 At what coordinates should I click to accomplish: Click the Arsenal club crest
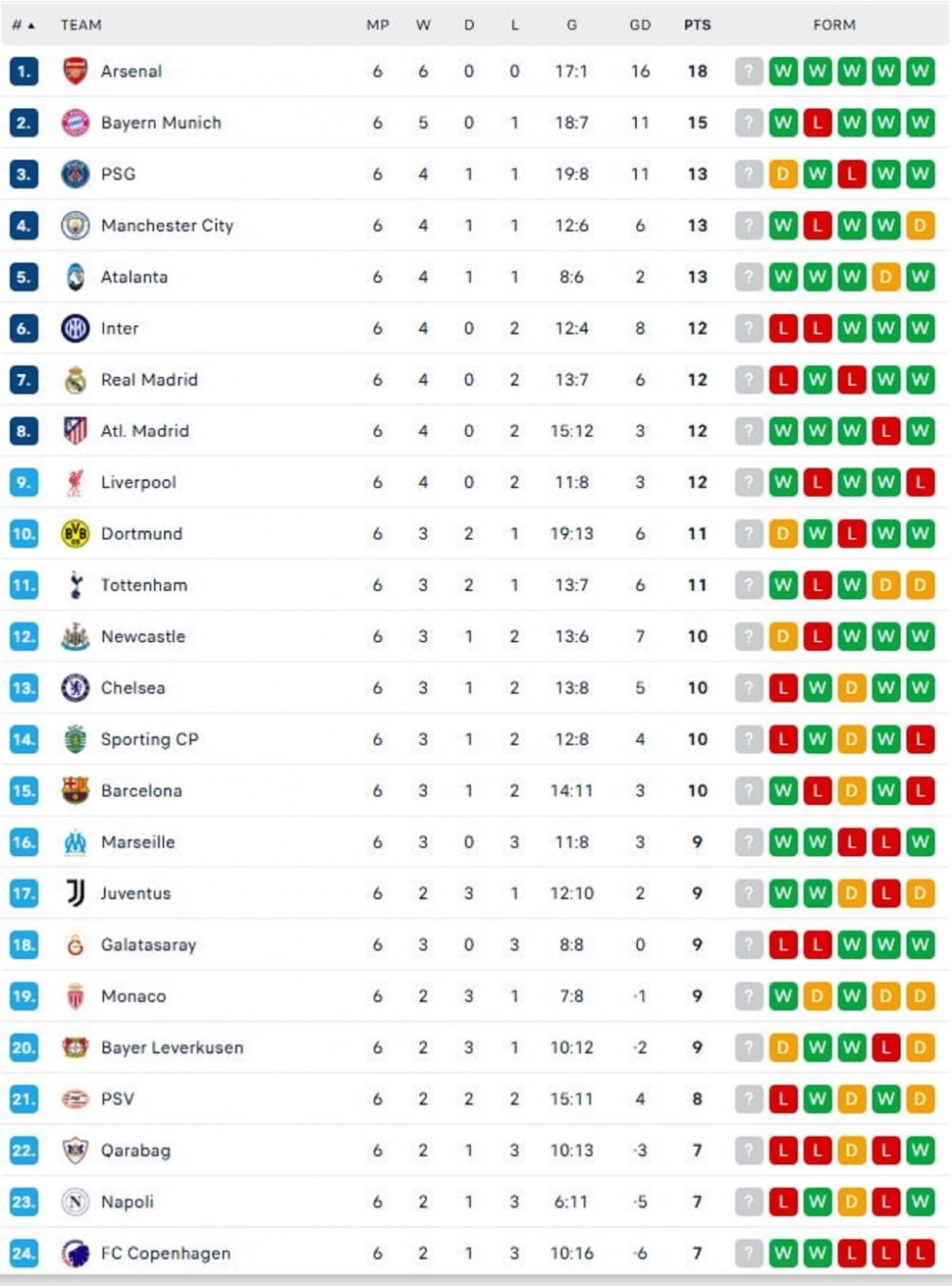point(75,71)
